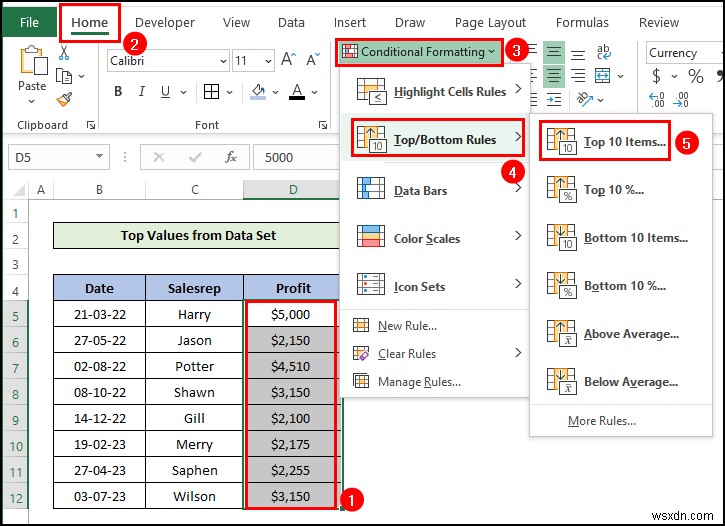Viewport: 725px width, 526px height.
Task: Open the font size dropdown
Action: click(x=268, y=61)
